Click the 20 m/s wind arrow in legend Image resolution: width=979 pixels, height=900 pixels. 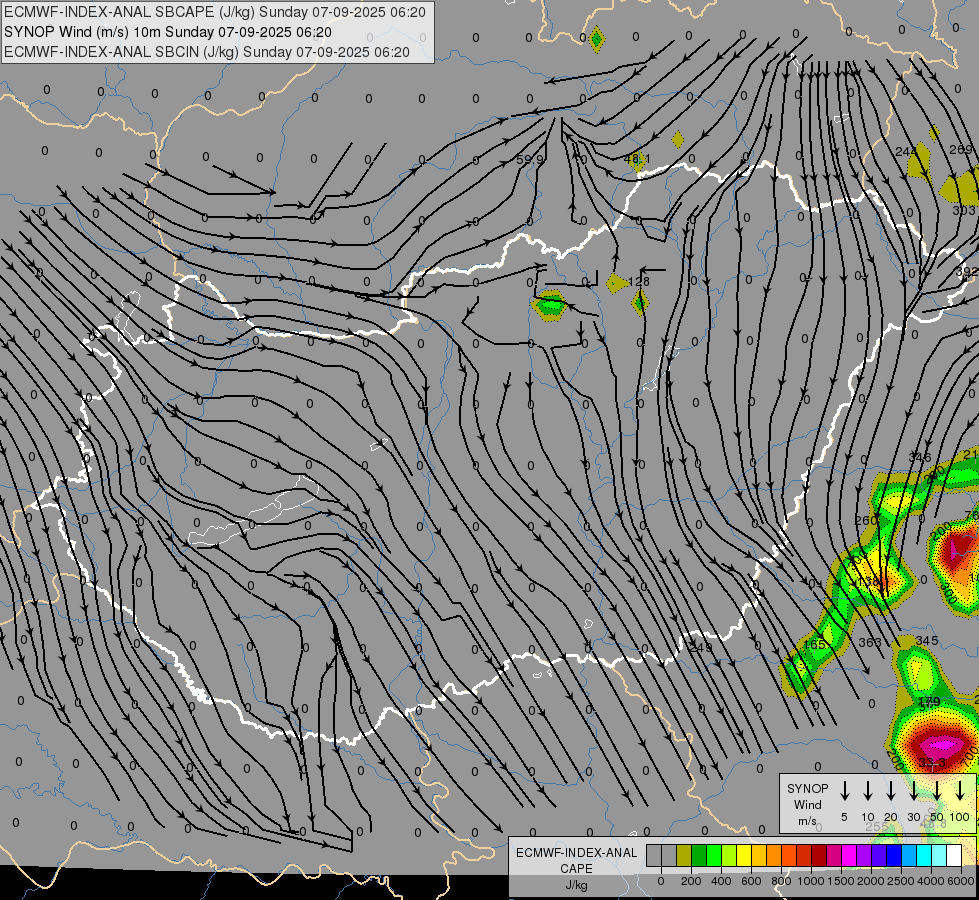click(x=890, y=790)
